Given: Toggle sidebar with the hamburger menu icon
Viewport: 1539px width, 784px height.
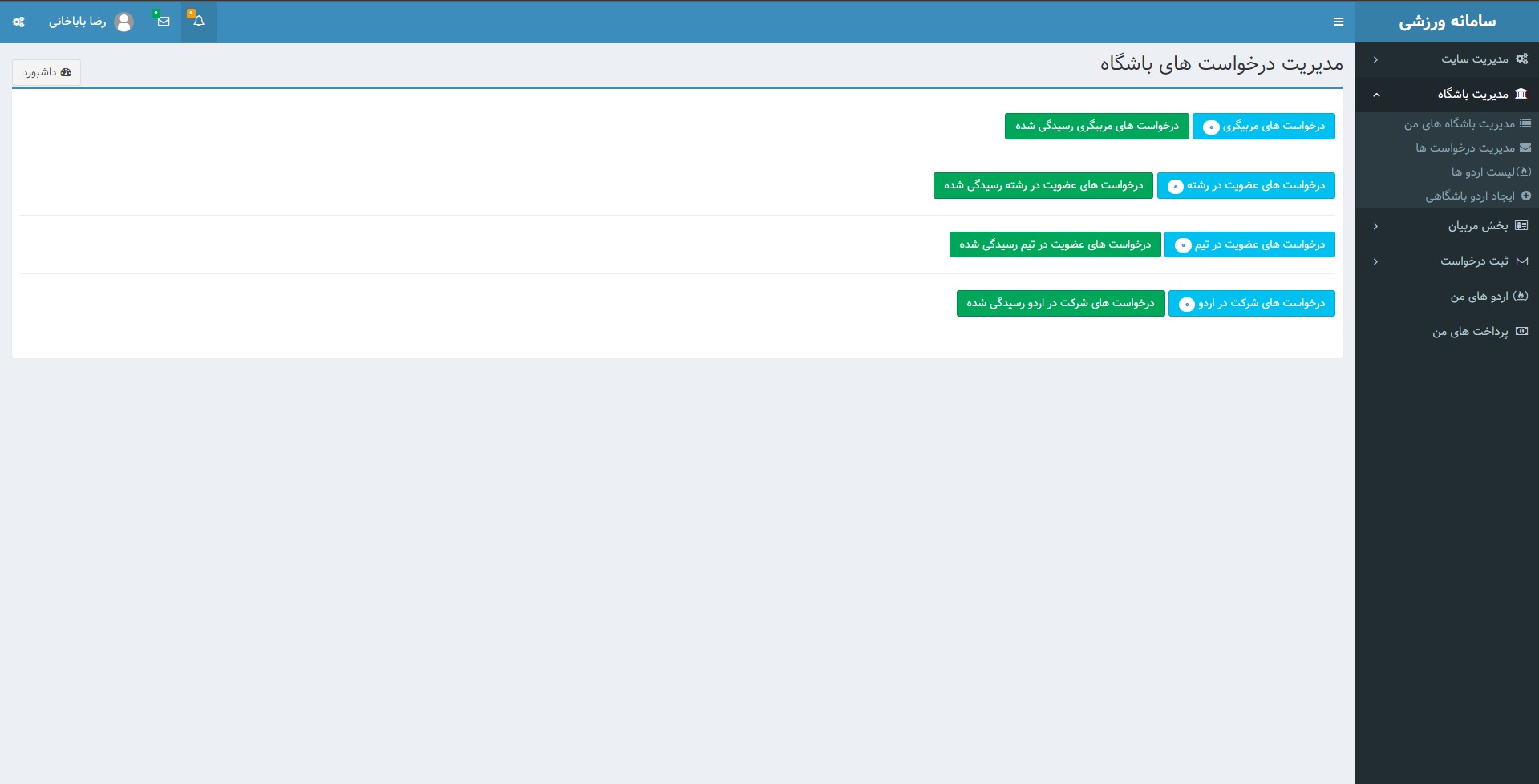Looking at the screenshot, I should click(x=1339, y=22).
